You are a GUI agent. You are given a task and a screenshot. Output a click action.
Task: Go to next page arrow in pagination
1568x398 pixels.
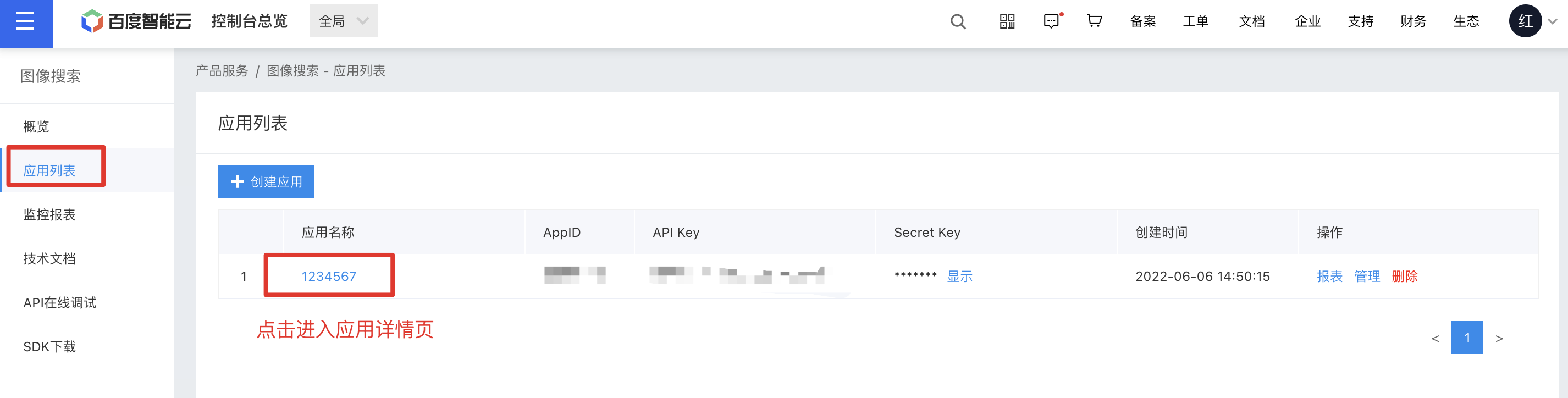pos(1499,339)
